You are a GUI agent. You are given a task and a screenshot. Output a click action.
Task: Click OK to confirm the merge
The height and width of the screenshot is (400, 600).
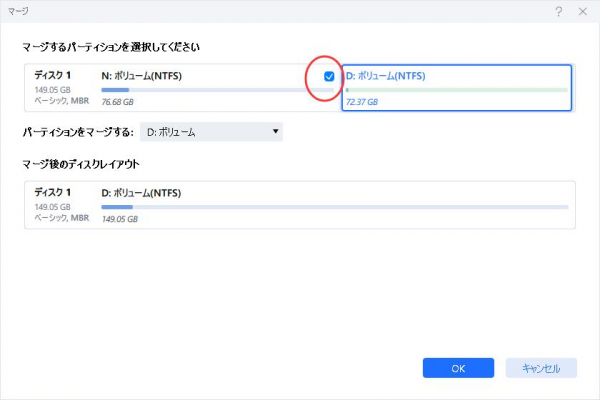point(458,368)
